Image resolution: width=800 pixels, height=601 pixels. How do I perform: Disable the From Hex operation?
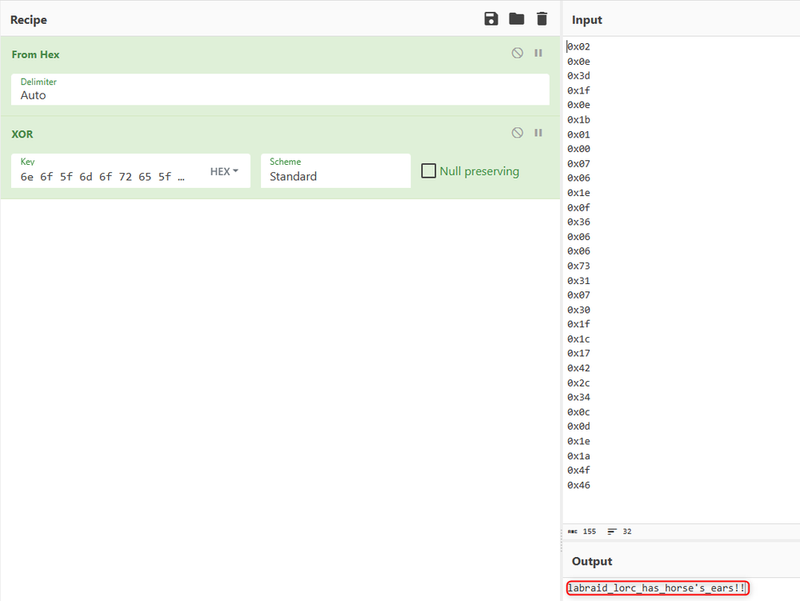point(517,53)
